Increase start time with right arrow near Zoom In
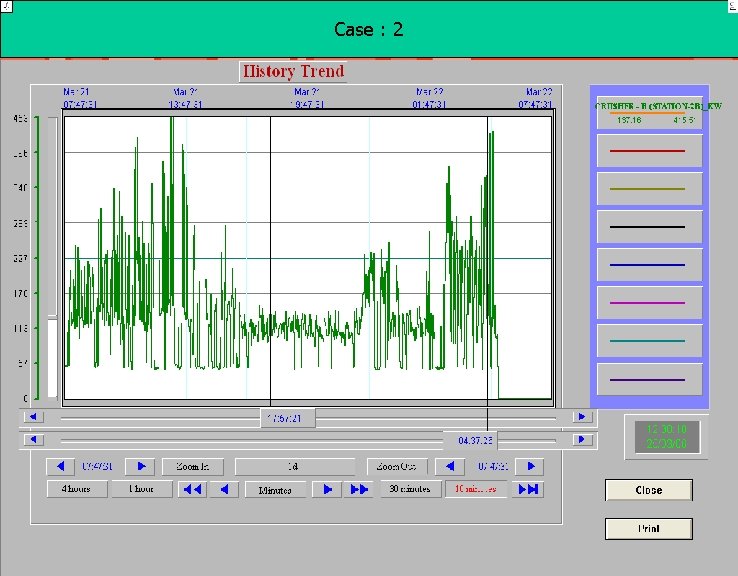Image resolution: width=738 pixels, height=576 pixels. point(141,466)
